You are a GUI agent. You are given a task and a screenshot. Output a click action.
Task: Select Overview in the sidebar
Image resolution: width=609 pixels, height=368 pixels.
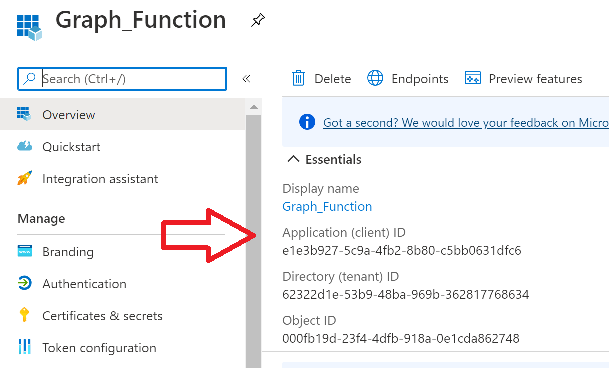[123, 114]
